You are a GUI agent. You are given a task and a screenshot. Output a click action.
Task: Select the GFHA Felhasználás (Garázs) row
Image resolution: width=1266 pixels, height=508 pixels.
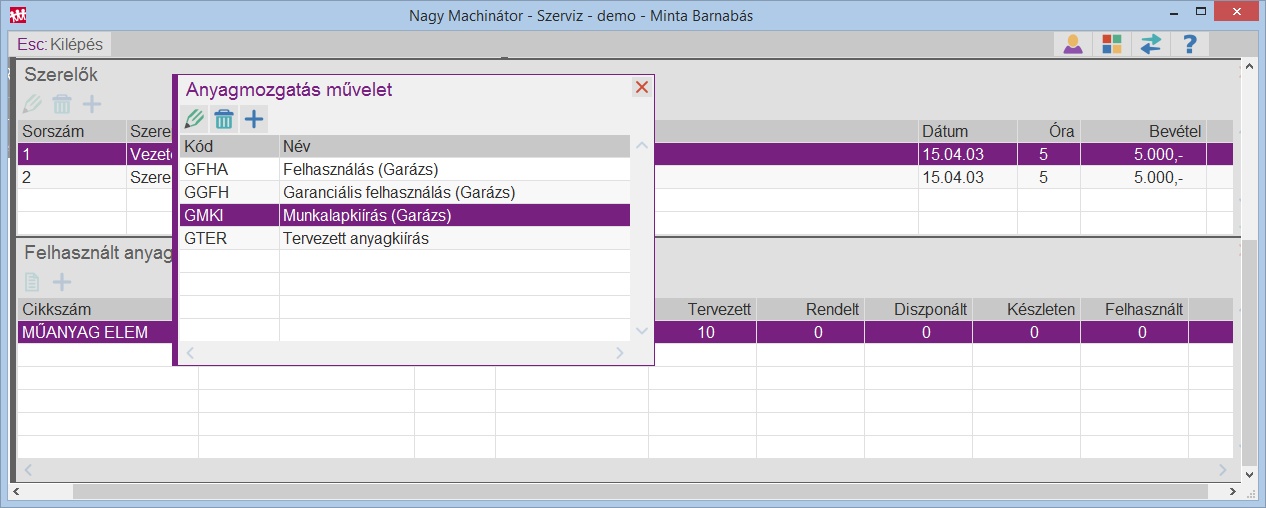(404, 169)
